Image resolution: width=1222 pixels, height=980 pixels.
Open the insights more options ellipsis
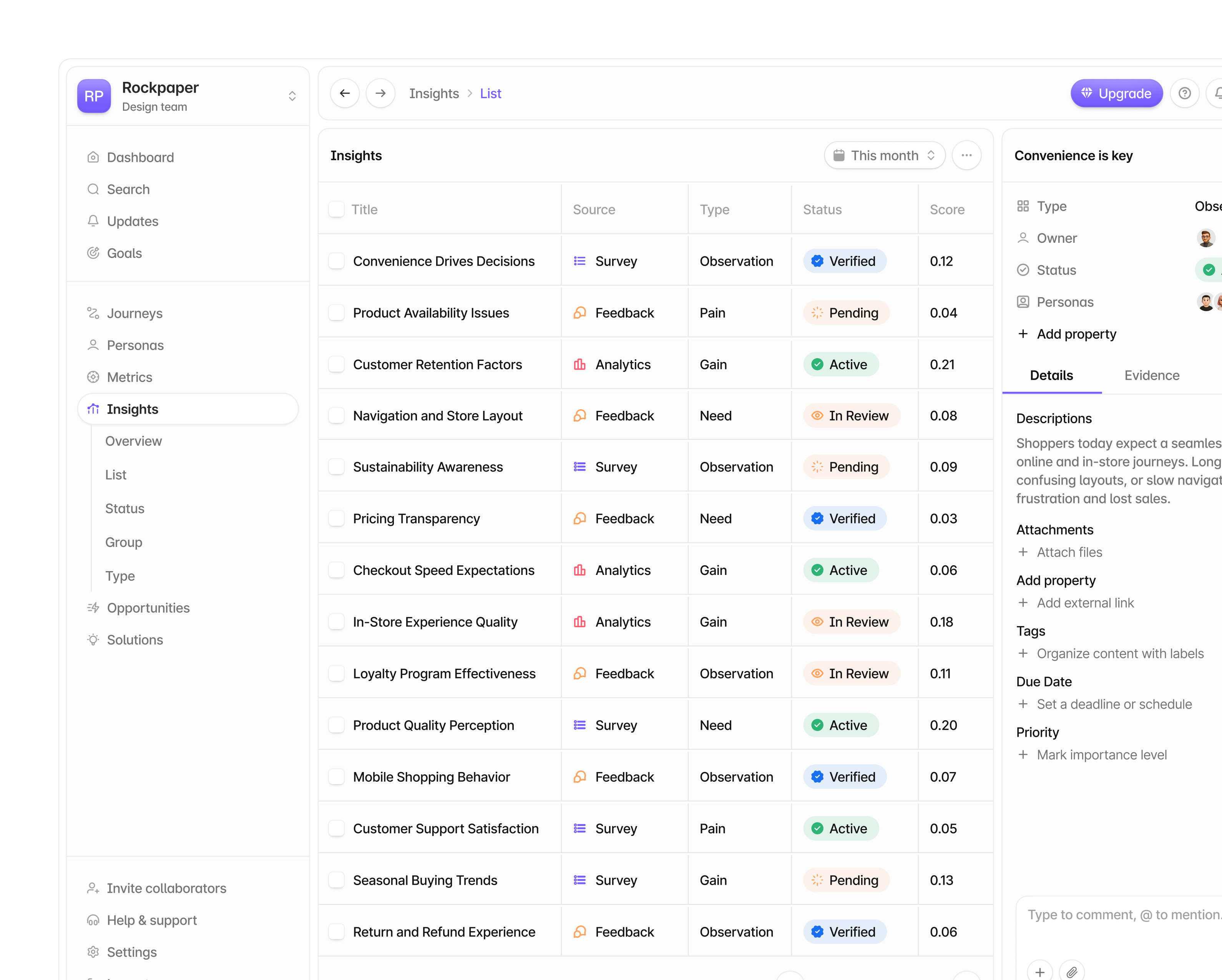(x=966, y=155)
